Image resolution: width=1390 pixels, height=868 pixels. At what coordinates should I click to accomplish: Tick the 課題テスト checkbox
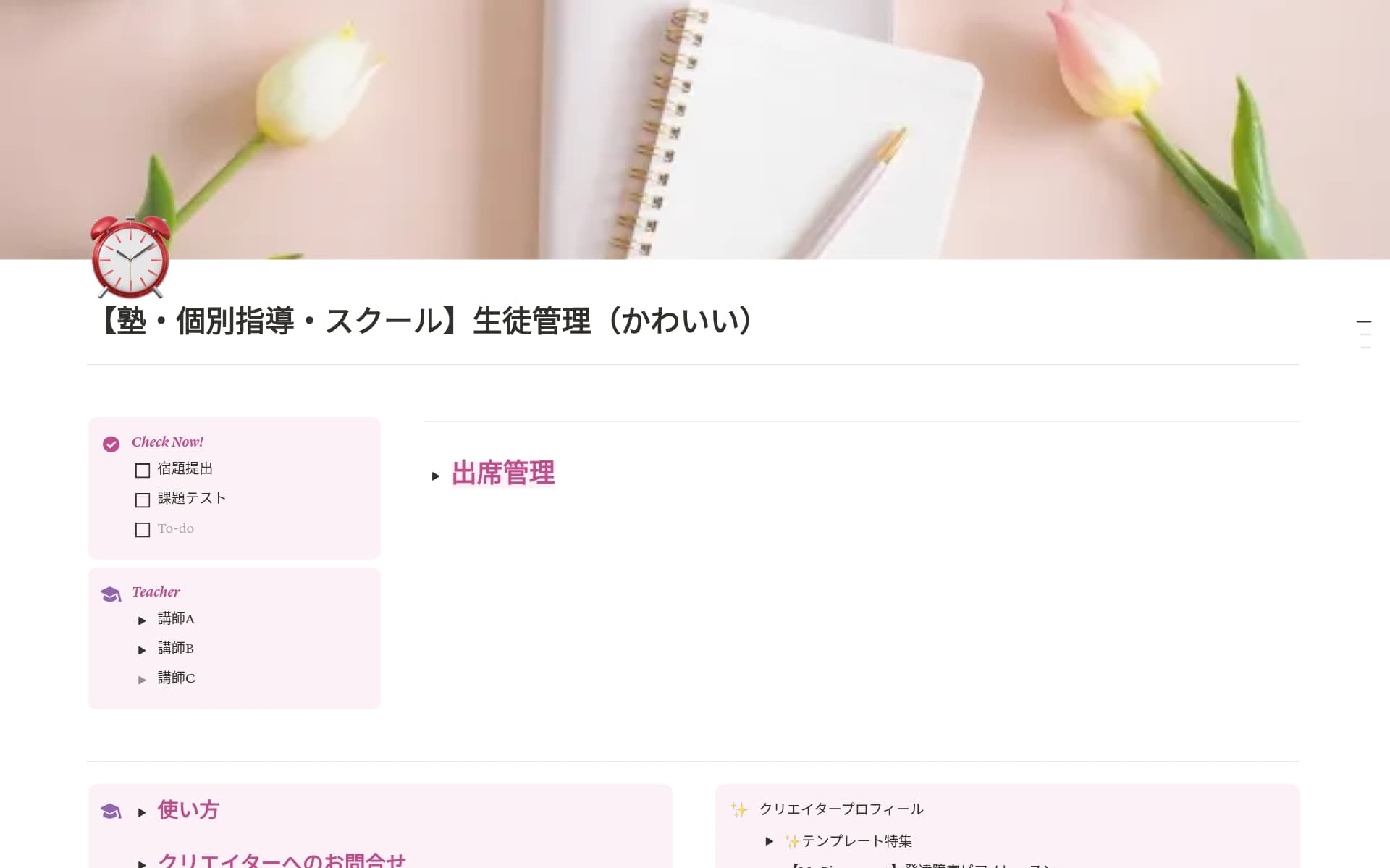click(x=143, y=500)
